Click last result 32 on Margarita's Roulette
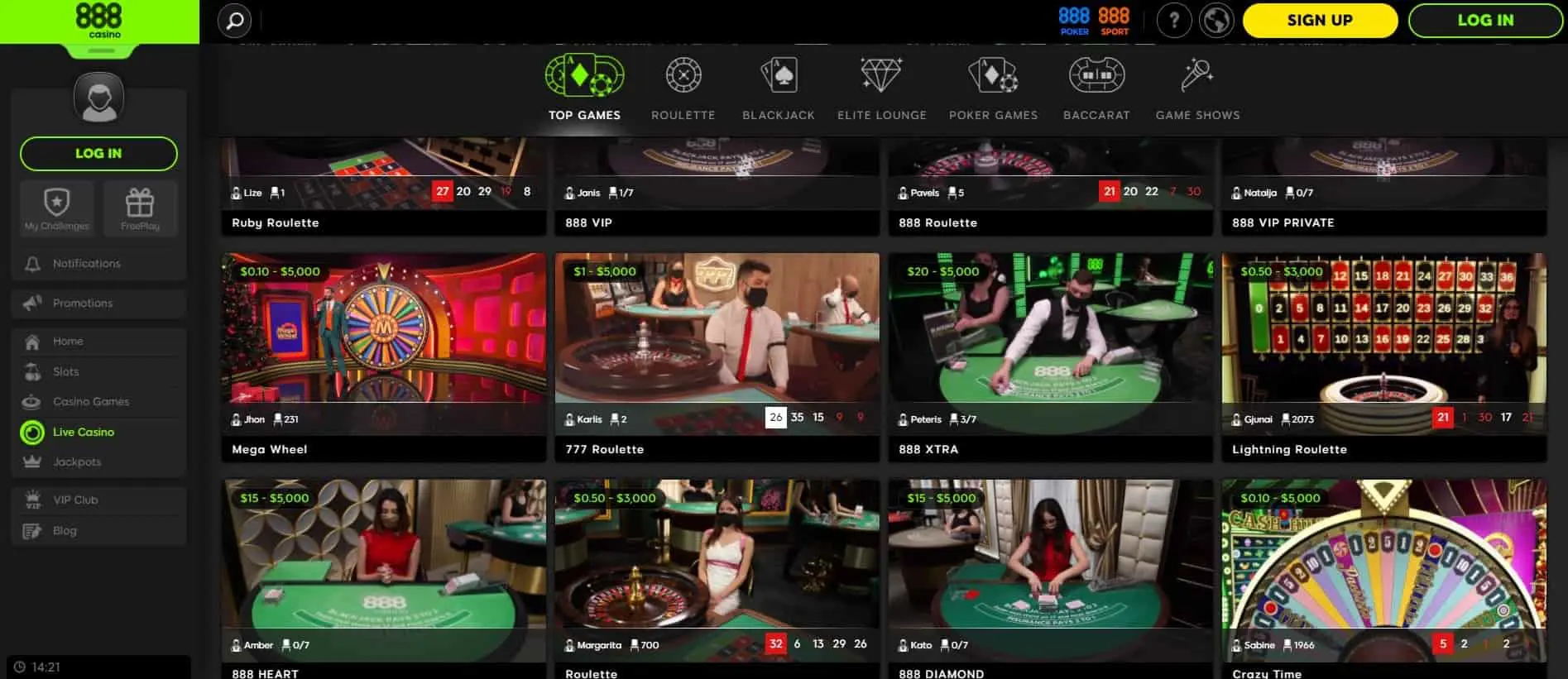Viewport: 1568px width, 679px height. [x=775, y=644]
